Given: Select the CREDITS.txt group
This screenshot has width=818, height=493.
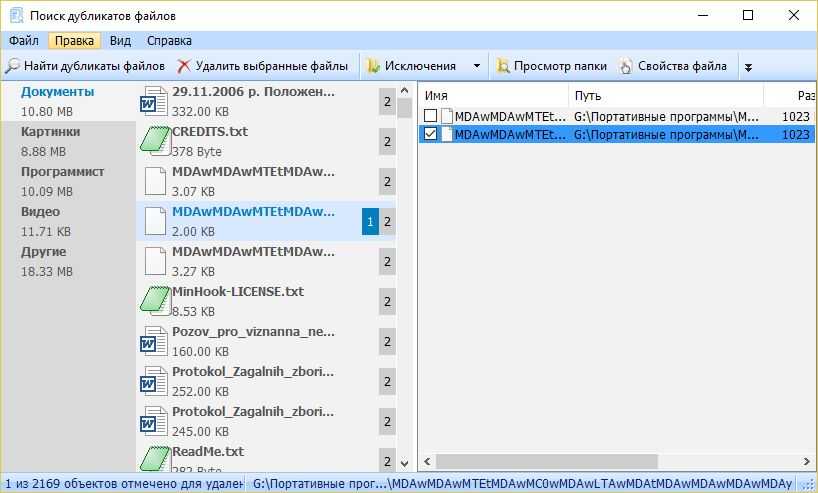Looking at the screenshot, I should pos(266,141).
